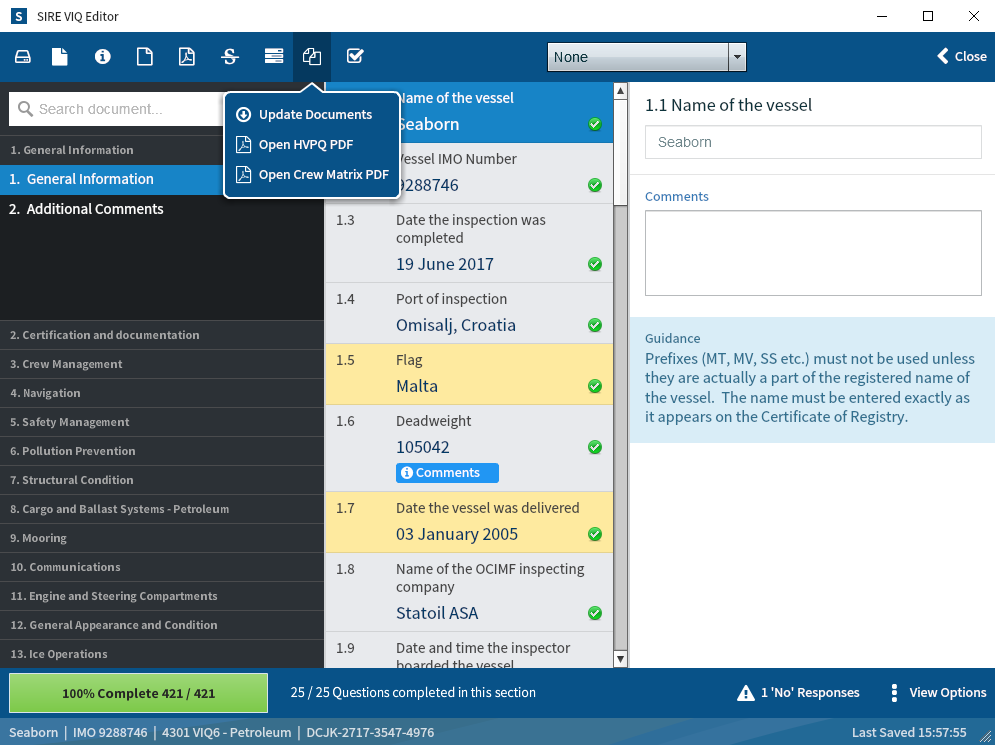Click the green check next to 03 January 2005
This screenshot has height=745, width=995.
point(595,534)
